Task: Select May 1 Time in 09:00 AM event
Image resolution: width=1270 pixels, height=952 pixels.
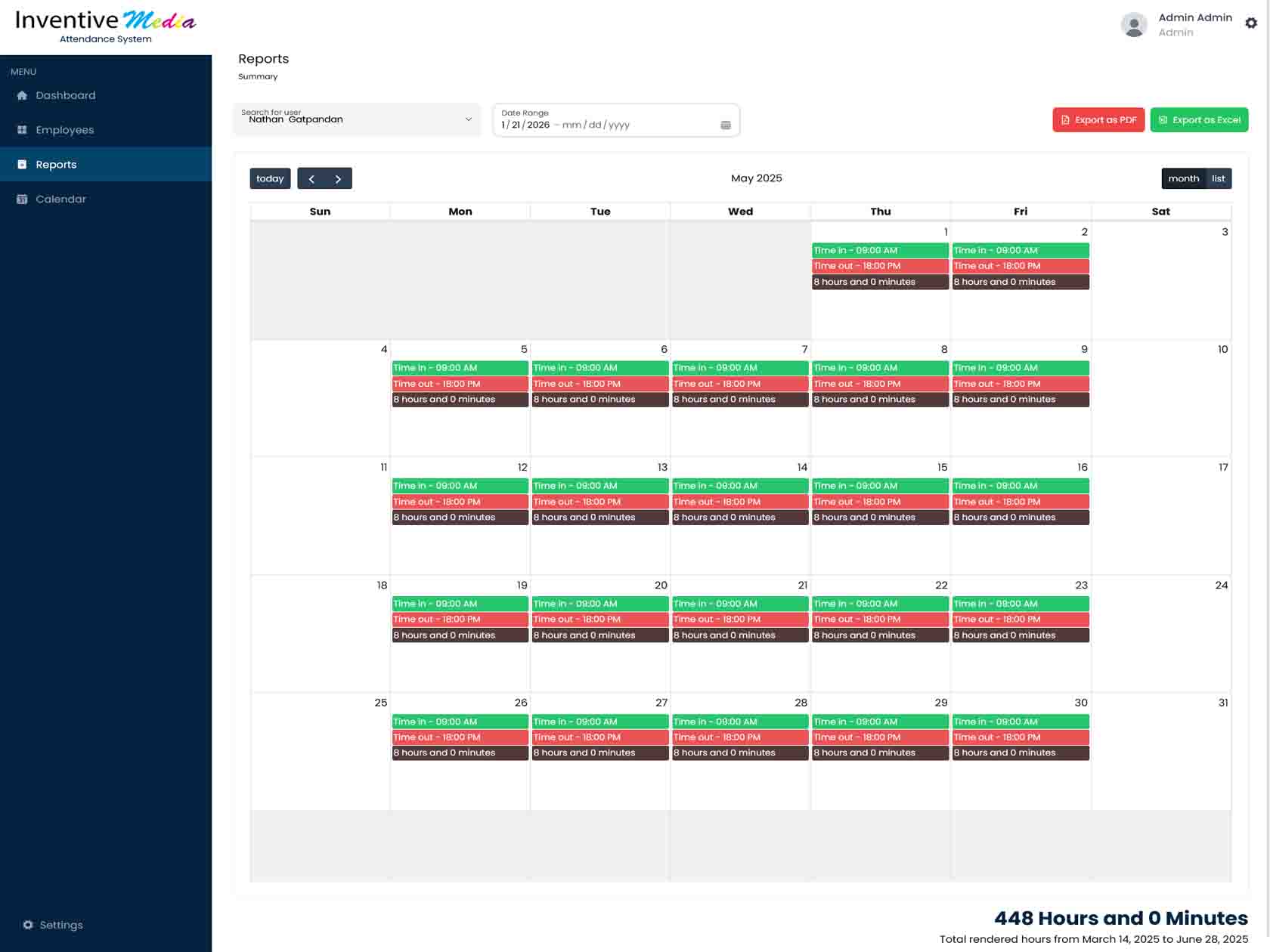Action: [x=880, y=251]
